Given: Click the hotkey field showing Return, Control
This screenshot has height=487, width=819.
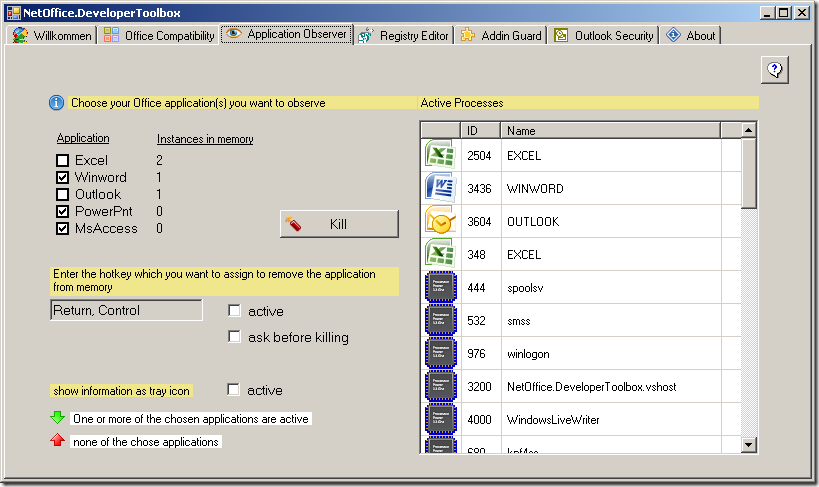Looking at the screenshot, I should [x=126, y=311].
